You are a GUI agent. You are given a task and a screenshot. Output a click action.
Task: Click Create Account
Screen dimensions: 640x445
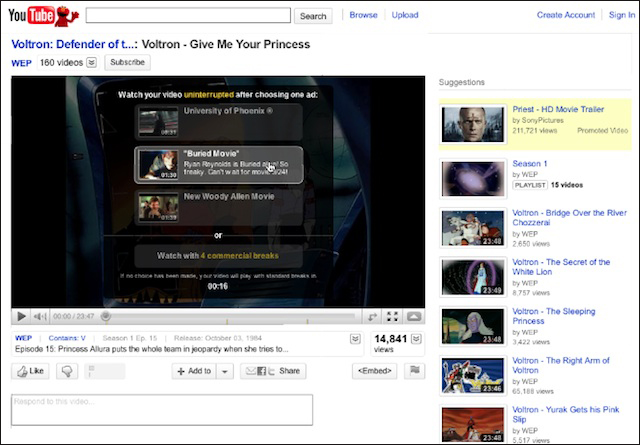click(566, 15)
